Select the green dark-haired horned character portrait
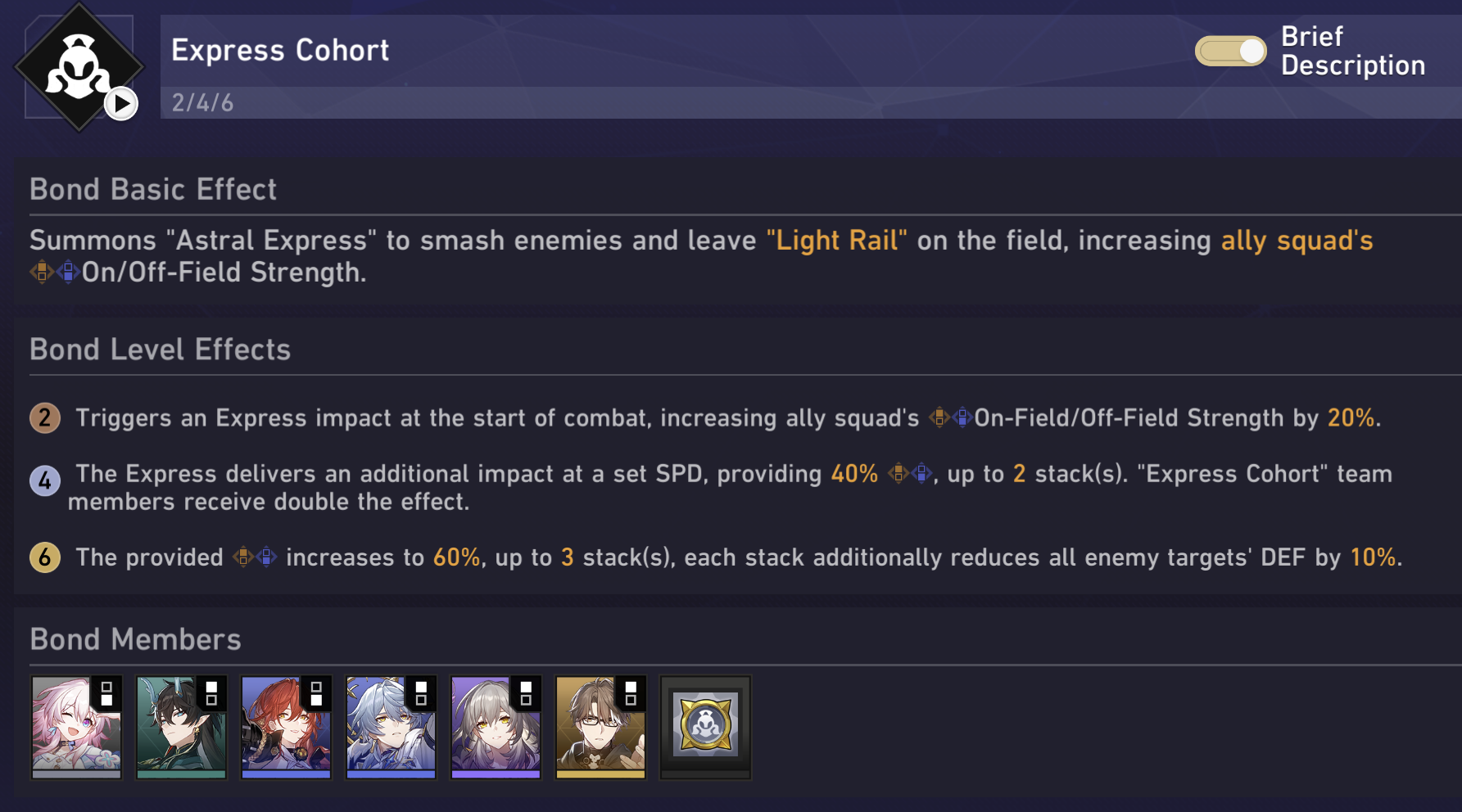This screenshot has width=1462, height=812. pyautogui.click(x=181, y=727)
